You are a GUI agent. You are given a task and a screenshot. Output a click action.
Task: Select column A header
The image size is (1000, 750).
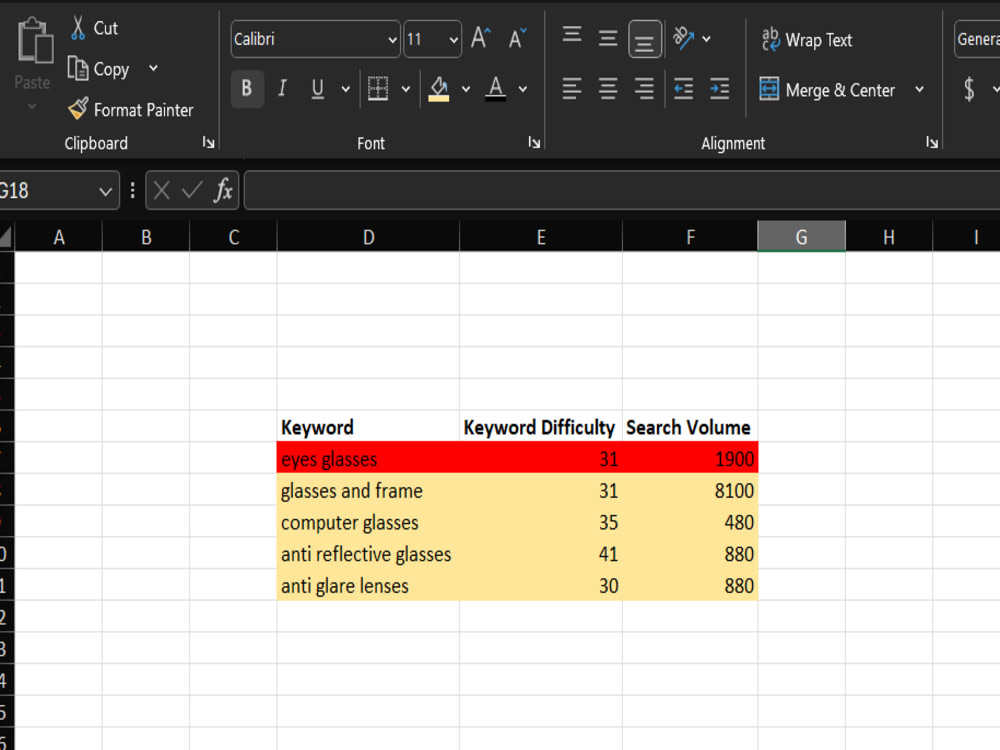click(x=59, y=237)
